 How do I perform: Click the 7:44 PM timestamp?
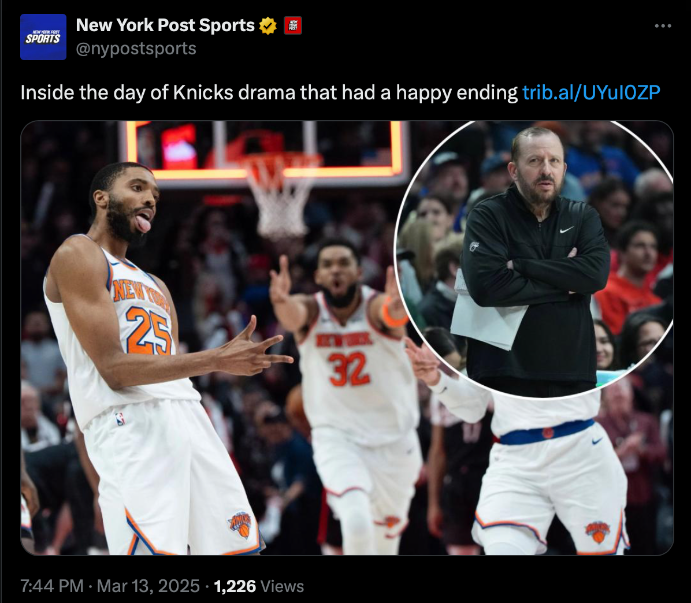pos(52,586)
